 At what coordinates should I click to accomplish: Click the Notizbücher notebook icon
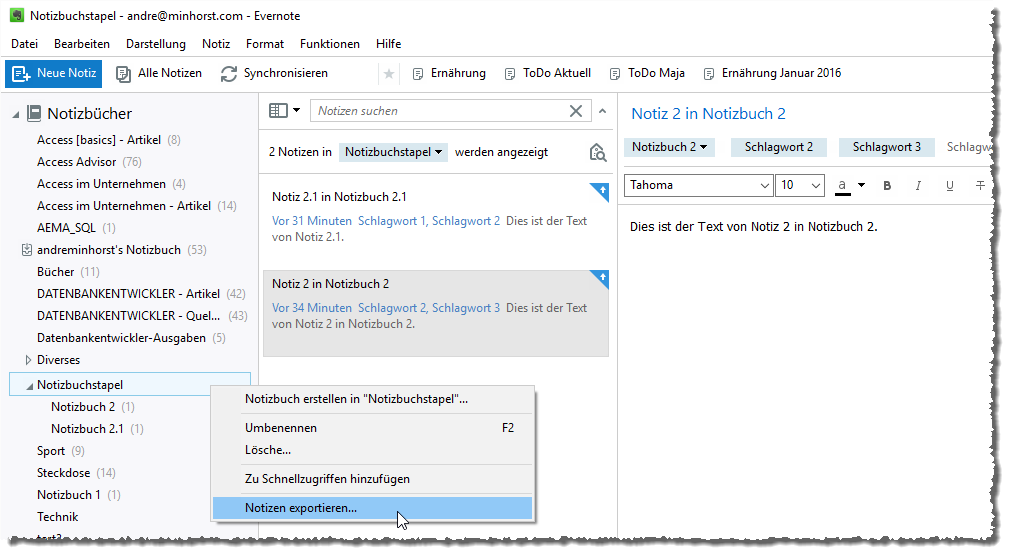point(34,114)
